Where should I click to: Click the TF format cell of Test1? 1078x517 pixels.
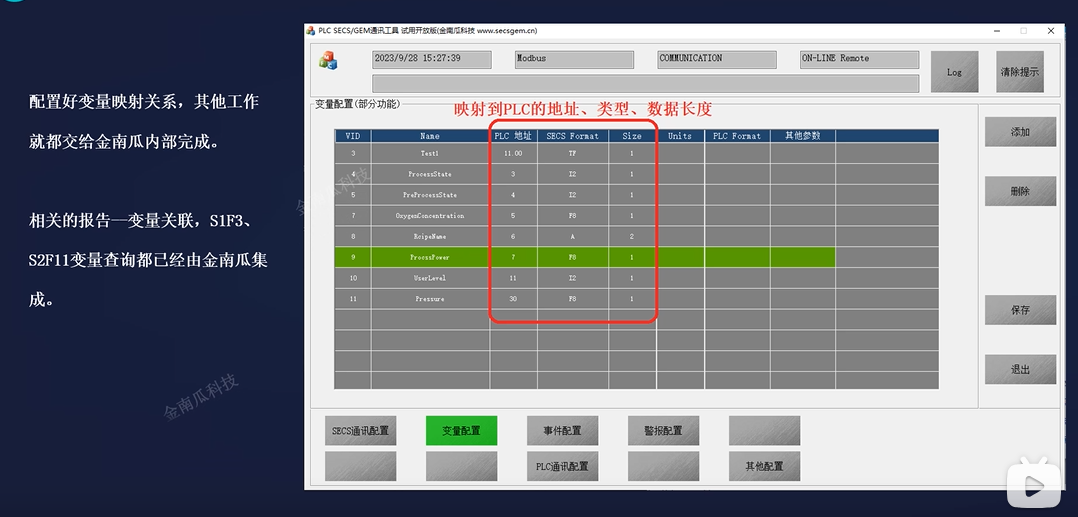[573, 153]
